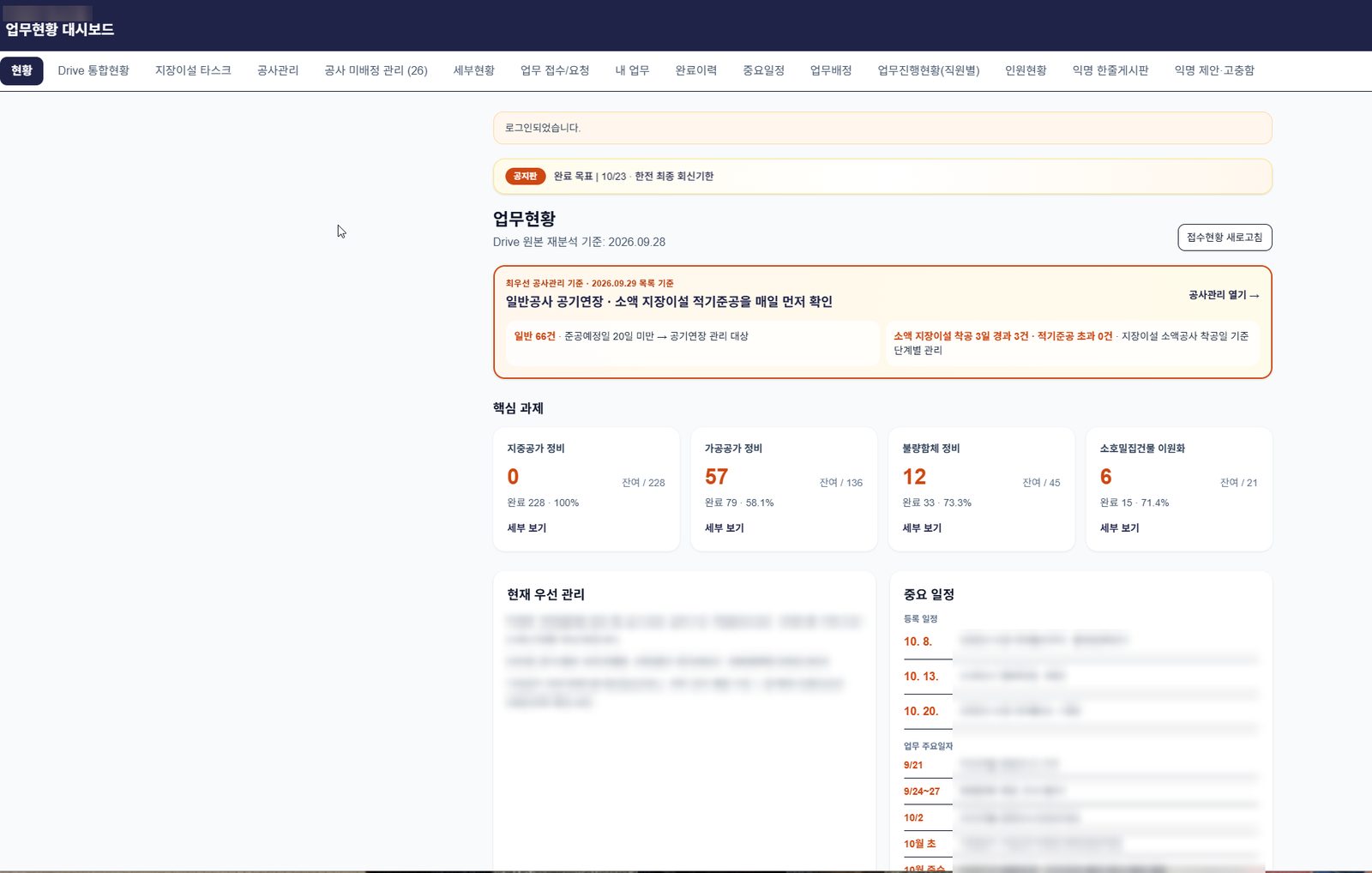
Task: Click the 업무현황 대시보드 header title
Action: pos(60,29)
